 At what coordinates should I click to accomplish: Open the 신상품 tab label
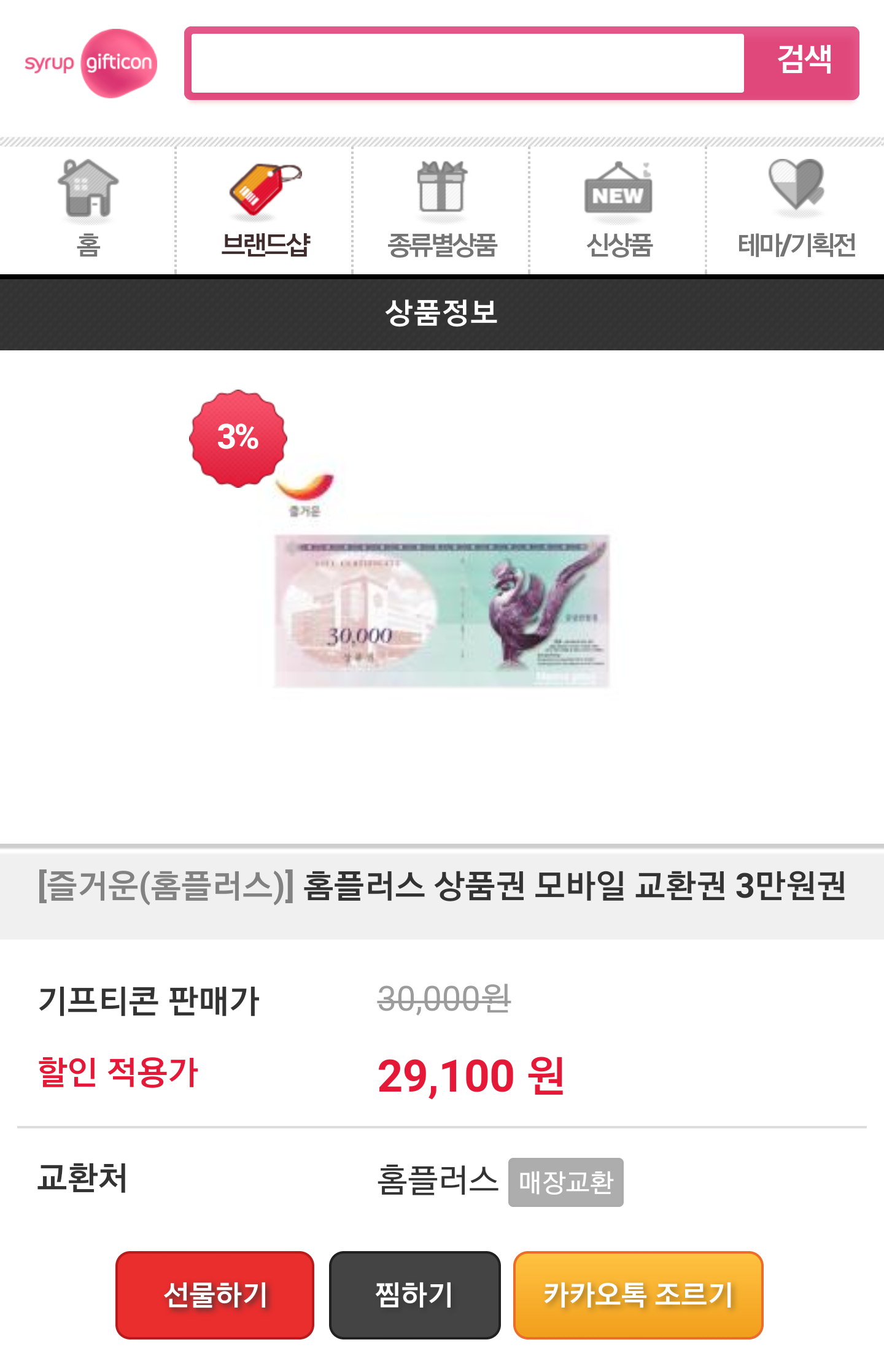[x=619, y=245]
